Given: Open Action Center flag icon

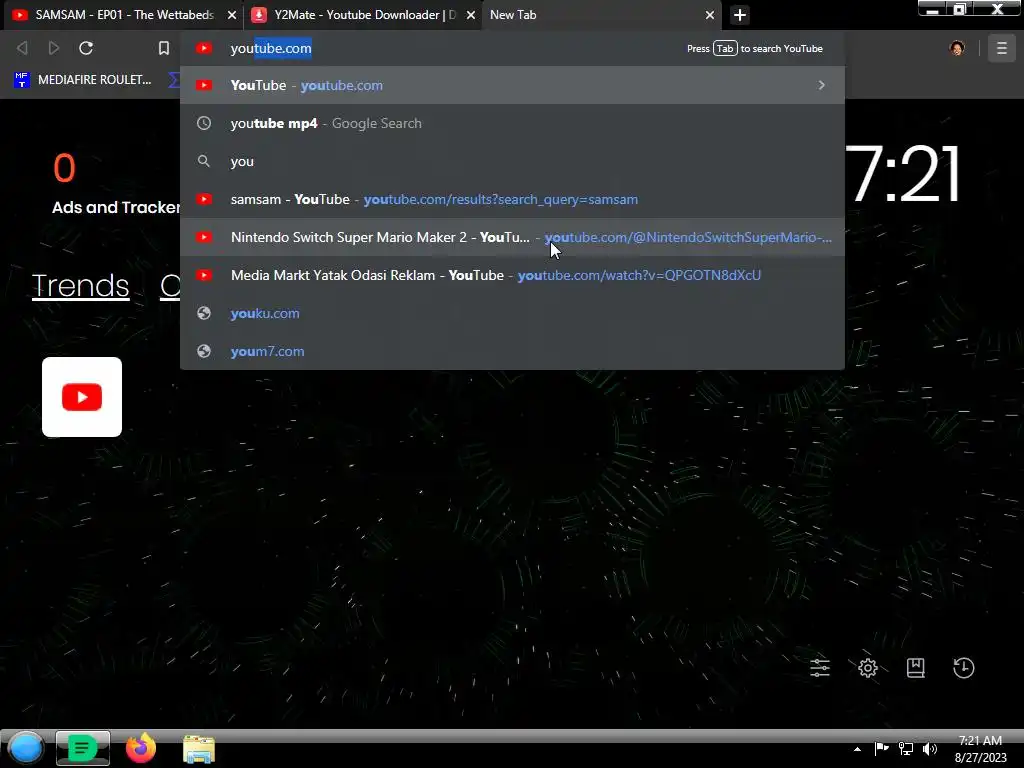Looking at the screenshot, I should click(x=882, y=748).
